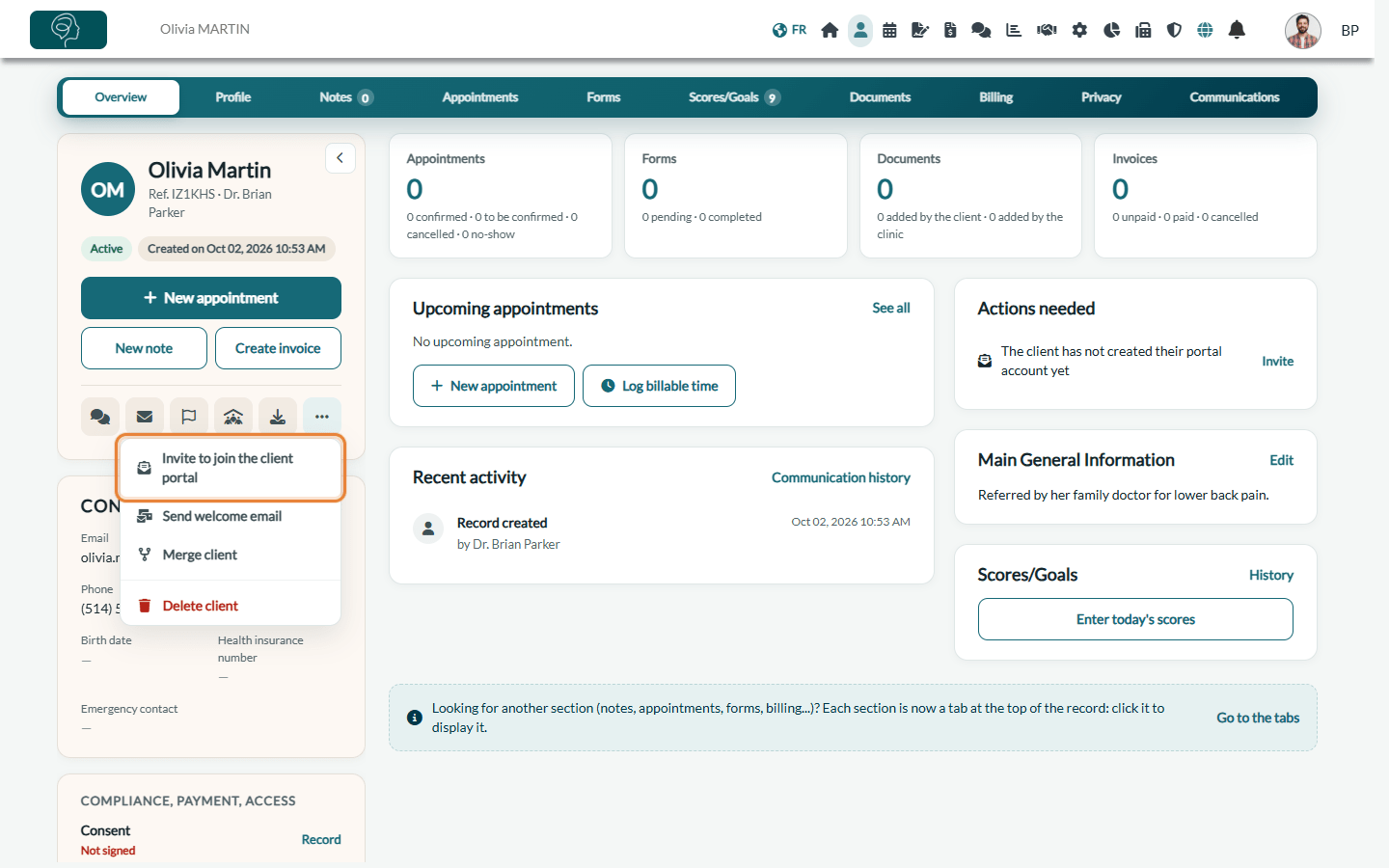The width and height of the screenshot is (1389, 868).
Task: Choose Invite to join the client portal
Action: pos(231,468)
